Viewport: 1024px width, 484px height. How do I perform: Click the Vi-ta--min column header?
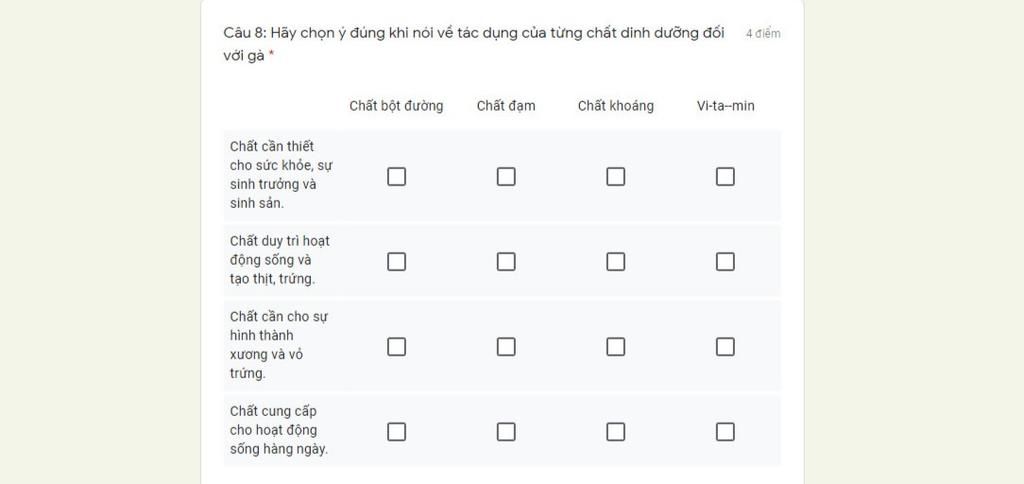pos(726,106)
